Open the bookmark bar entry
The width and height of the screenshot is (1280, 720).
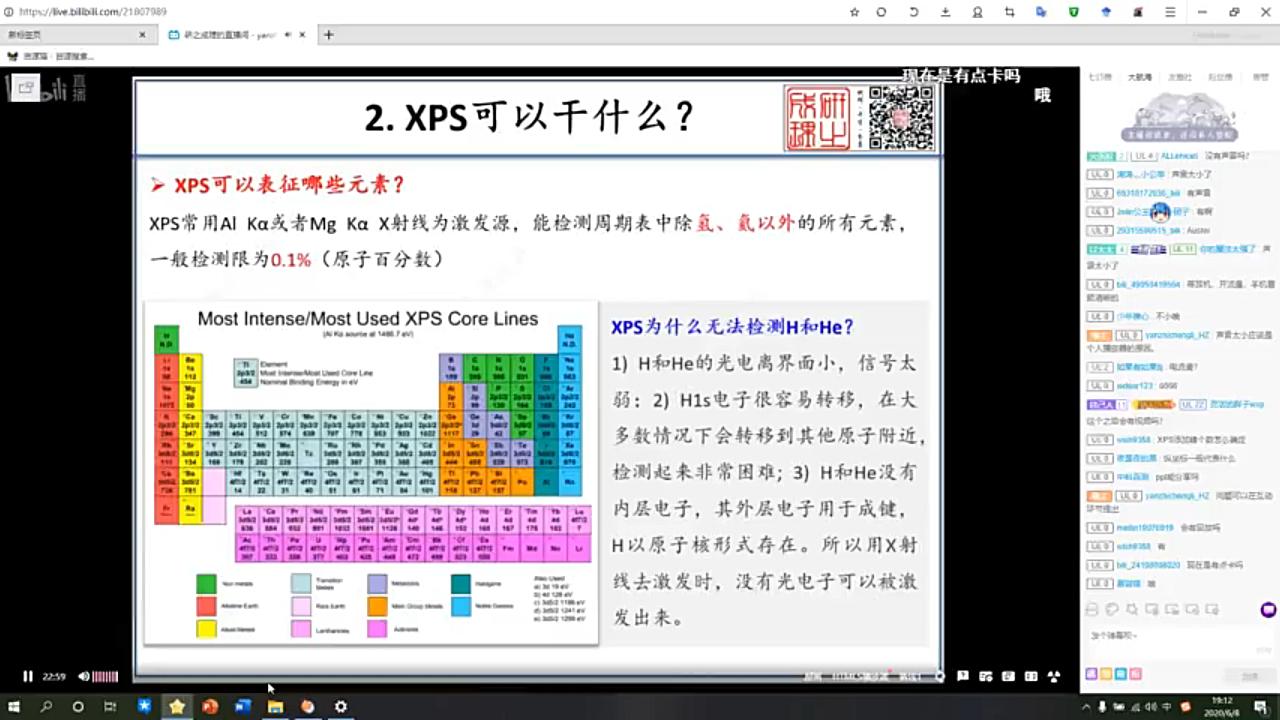(x=50, y=56)
